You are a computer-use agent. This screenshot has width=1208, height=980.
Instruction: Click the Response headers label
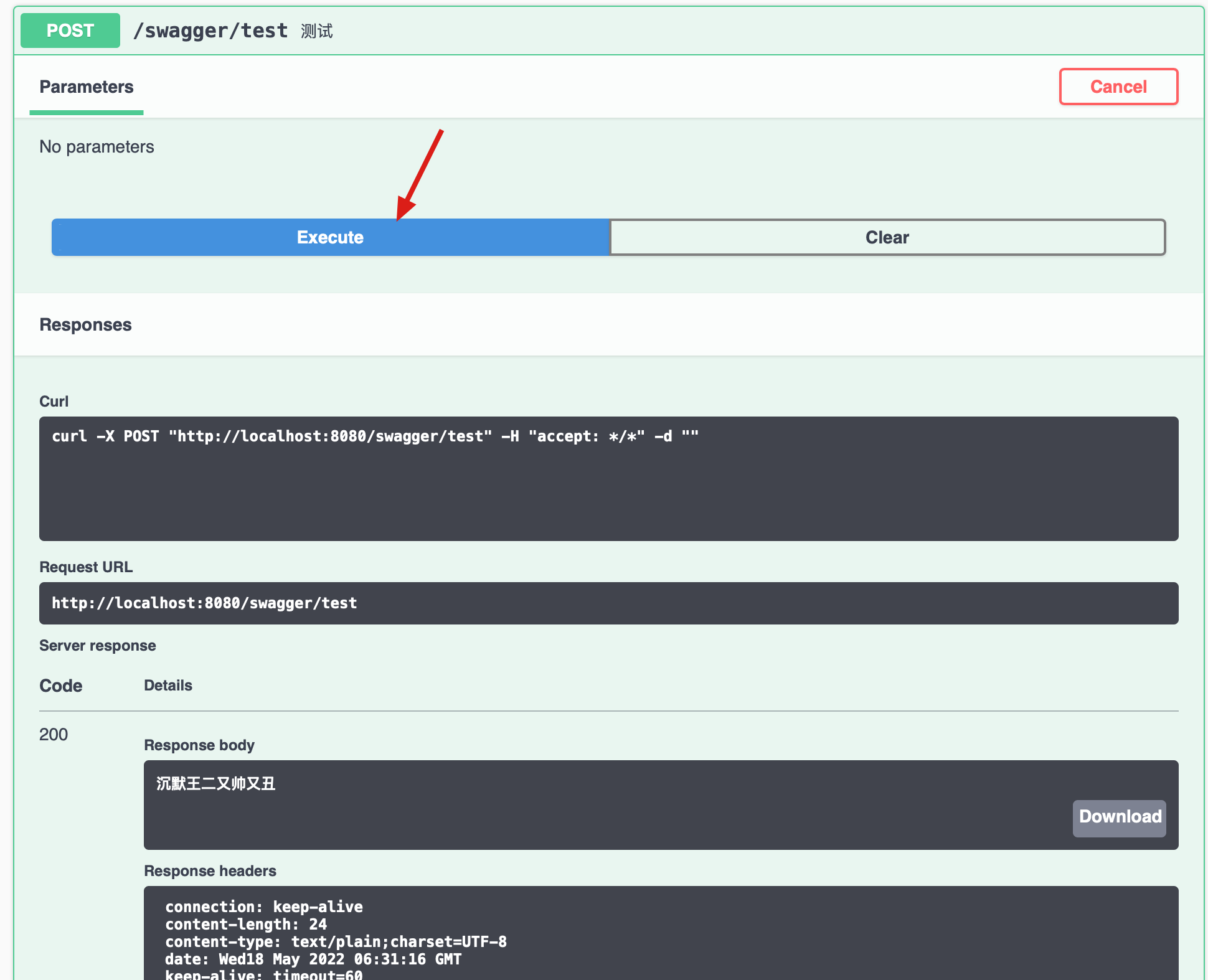[x=210, y=871]
